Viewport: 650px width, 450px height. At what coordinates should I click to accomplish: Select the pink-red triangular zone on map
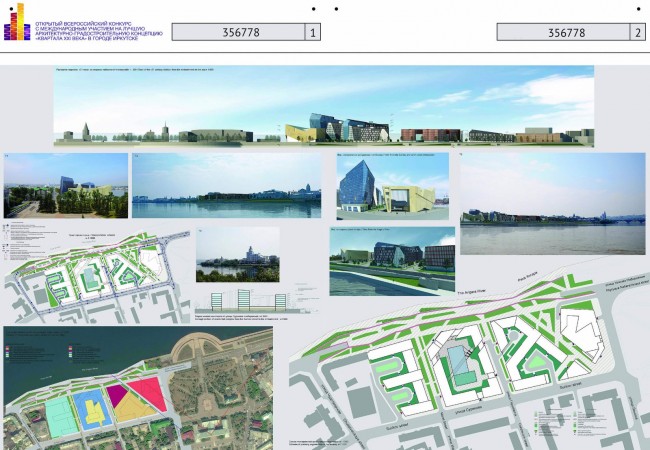pyautogui.click(x=149, y=393)
